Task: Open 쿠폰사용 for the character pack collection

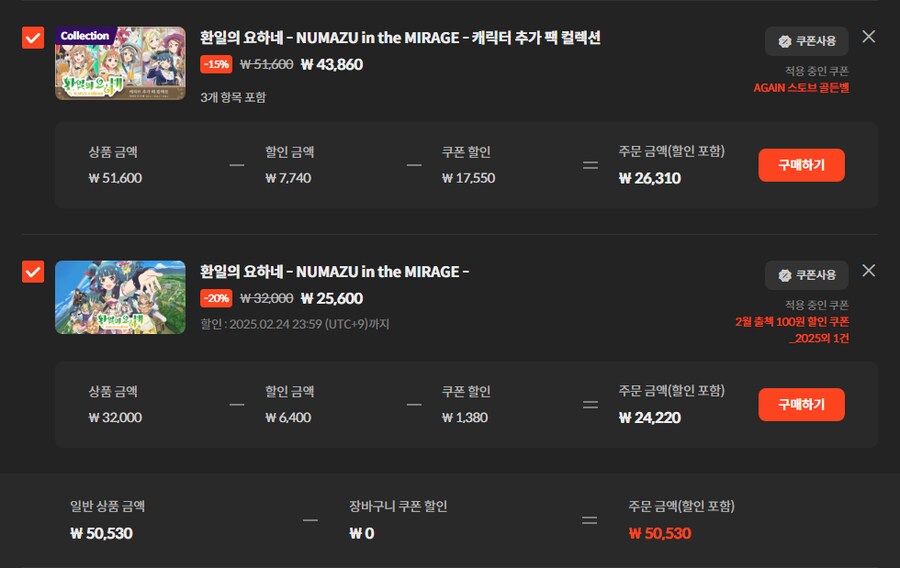Action: tap(806, 41)
